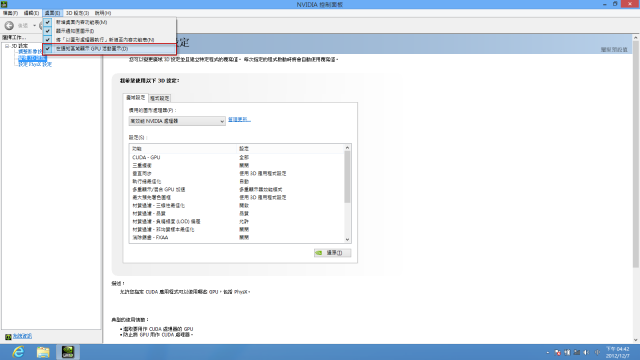Click the main panel vertical scrollbar thumb
The image size is (640, 360).
pyautogui.click(x=636, y=154)
